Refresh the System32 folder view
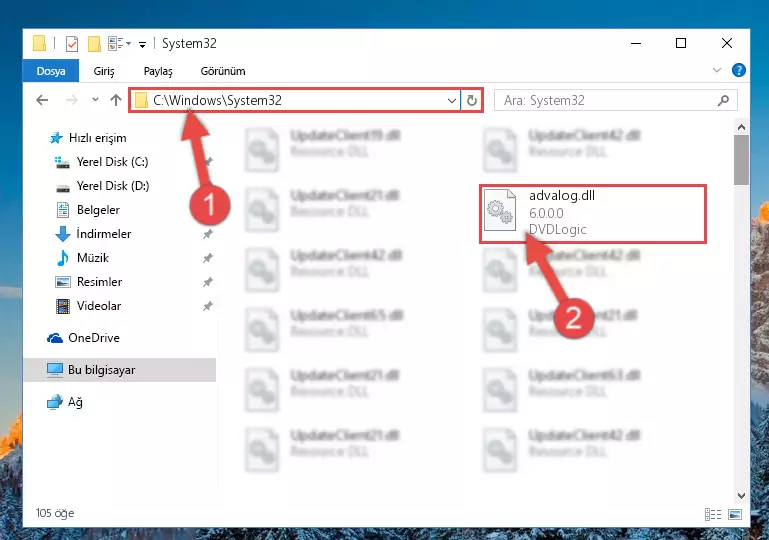Image resolution: width=769 pixels, height=540 pixels. click(471, 101)
